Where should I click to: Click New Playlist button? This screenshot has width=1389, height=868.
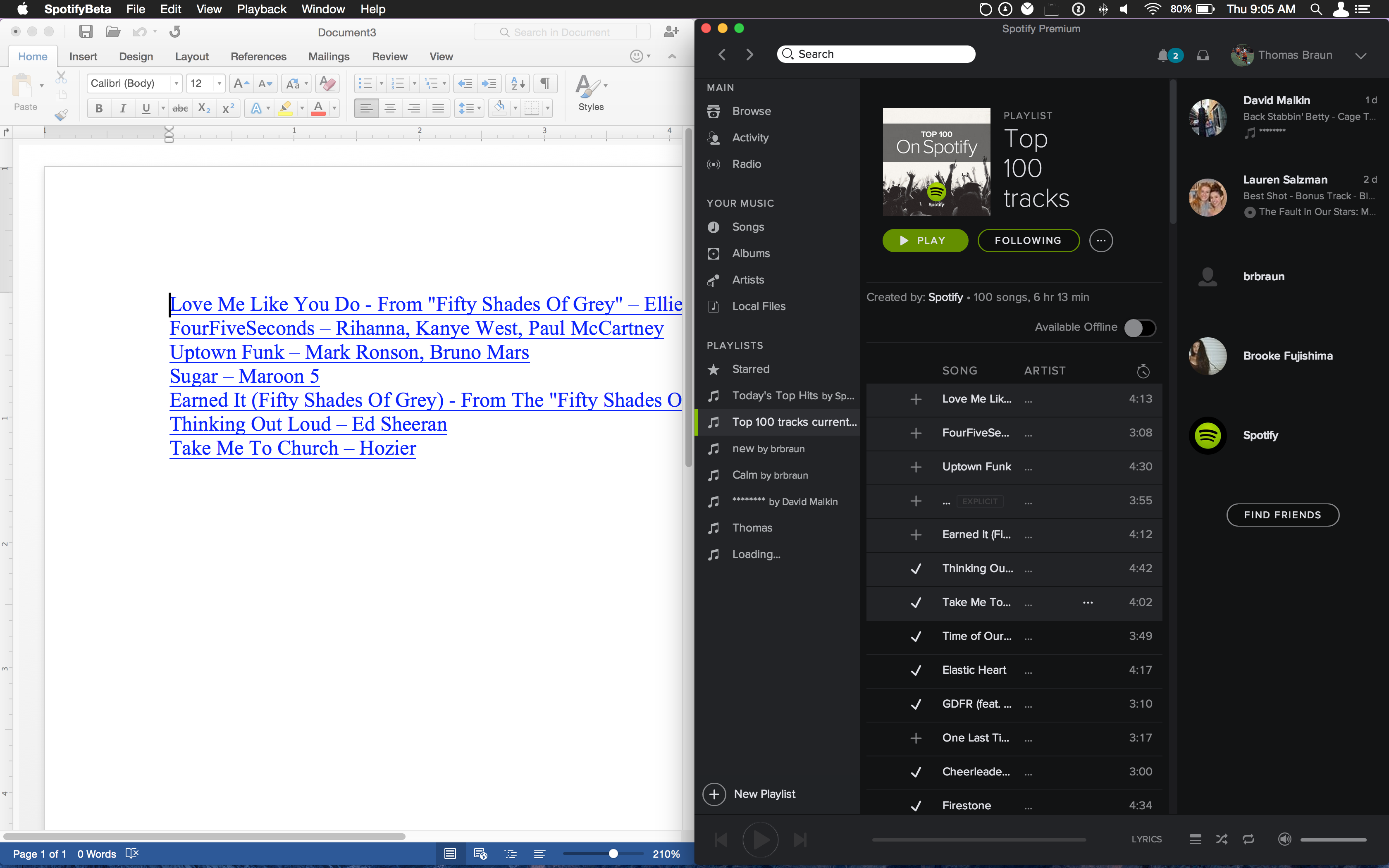click(x=749, y=794)
